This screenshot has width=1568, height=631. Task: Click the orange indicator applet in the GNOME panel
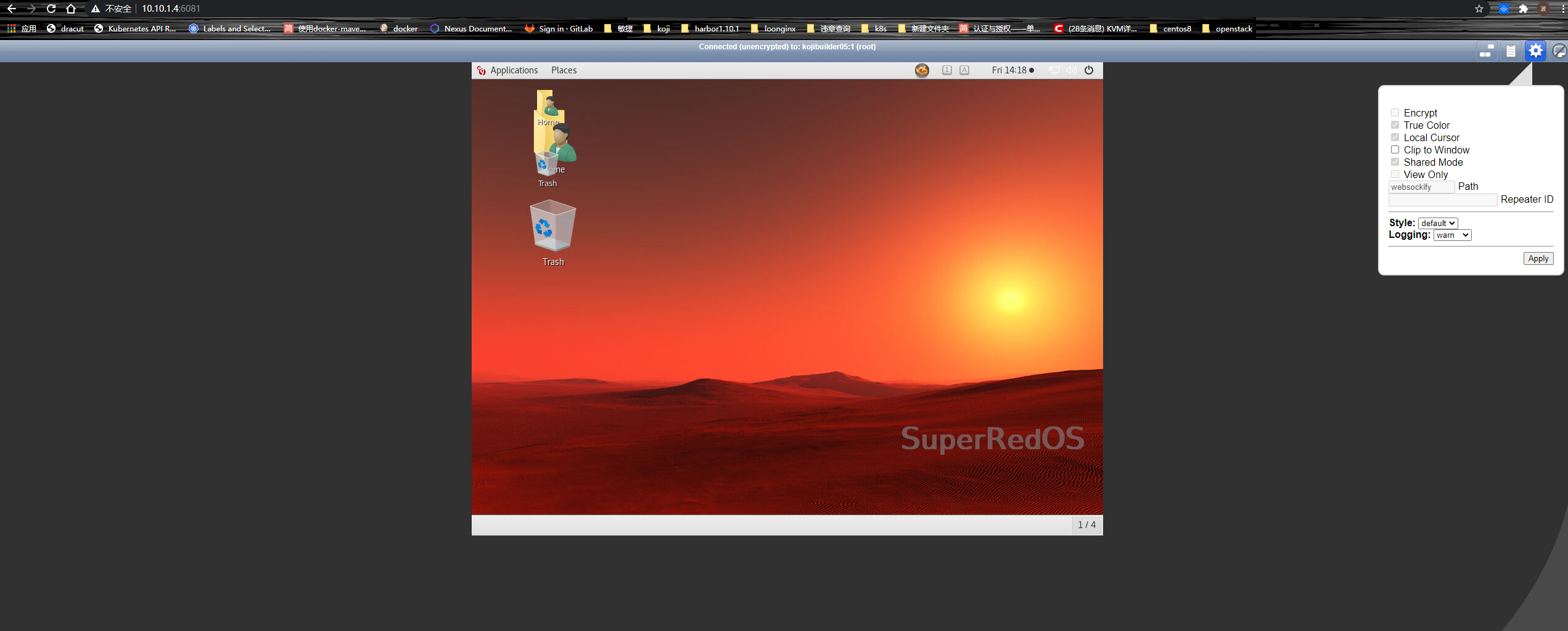pos(922,70)
